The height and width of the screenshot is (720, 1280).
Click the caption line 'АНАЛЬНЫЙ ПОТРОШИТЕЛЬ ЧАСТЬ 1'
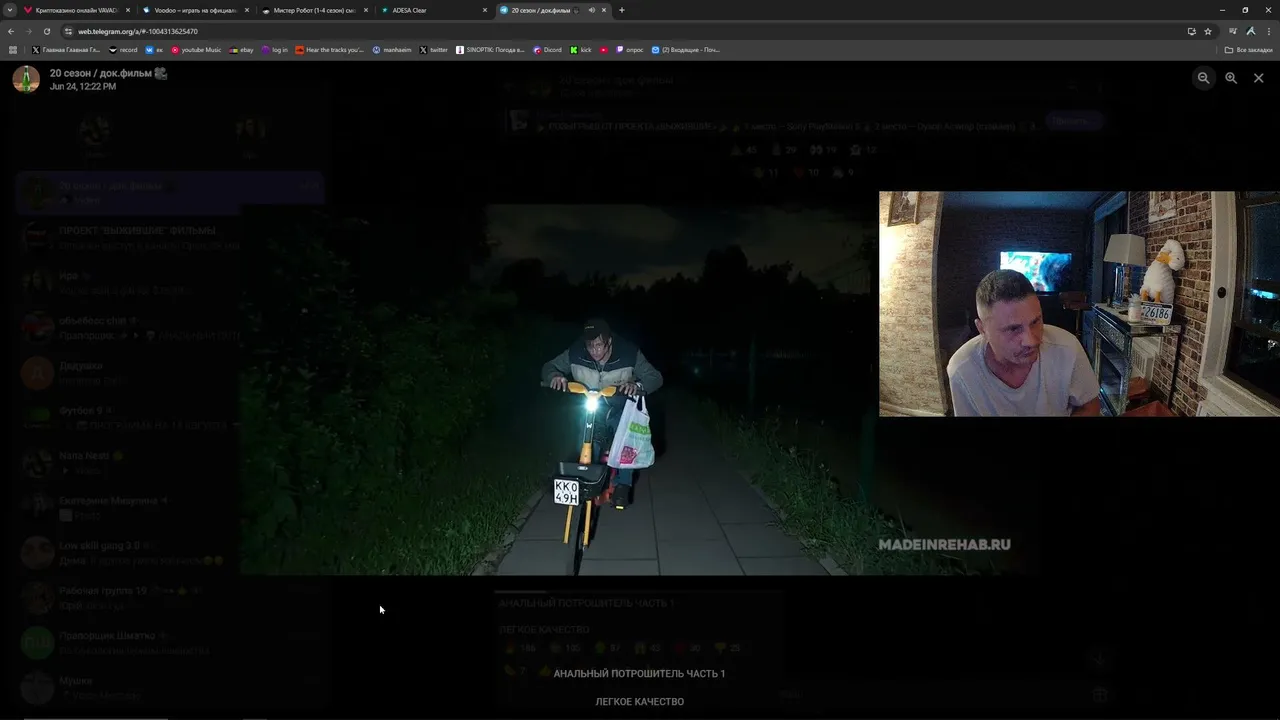[x=640, y=674]
